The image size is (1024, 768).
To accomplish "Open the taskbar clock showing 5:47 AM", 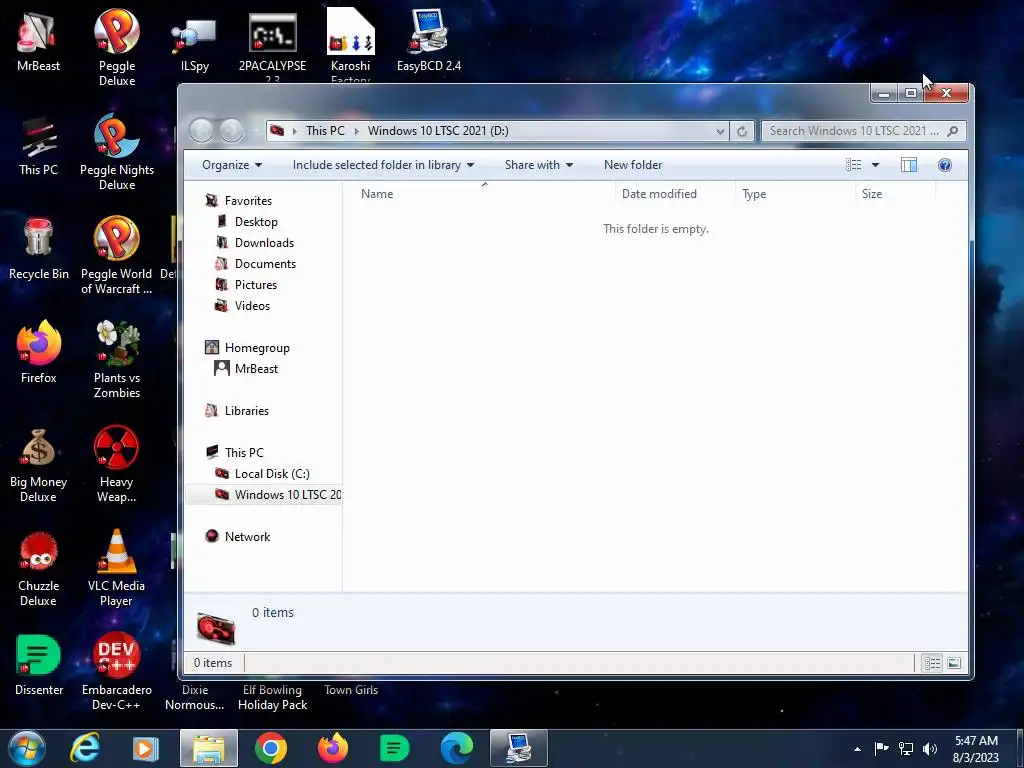I will click(976, 749).
